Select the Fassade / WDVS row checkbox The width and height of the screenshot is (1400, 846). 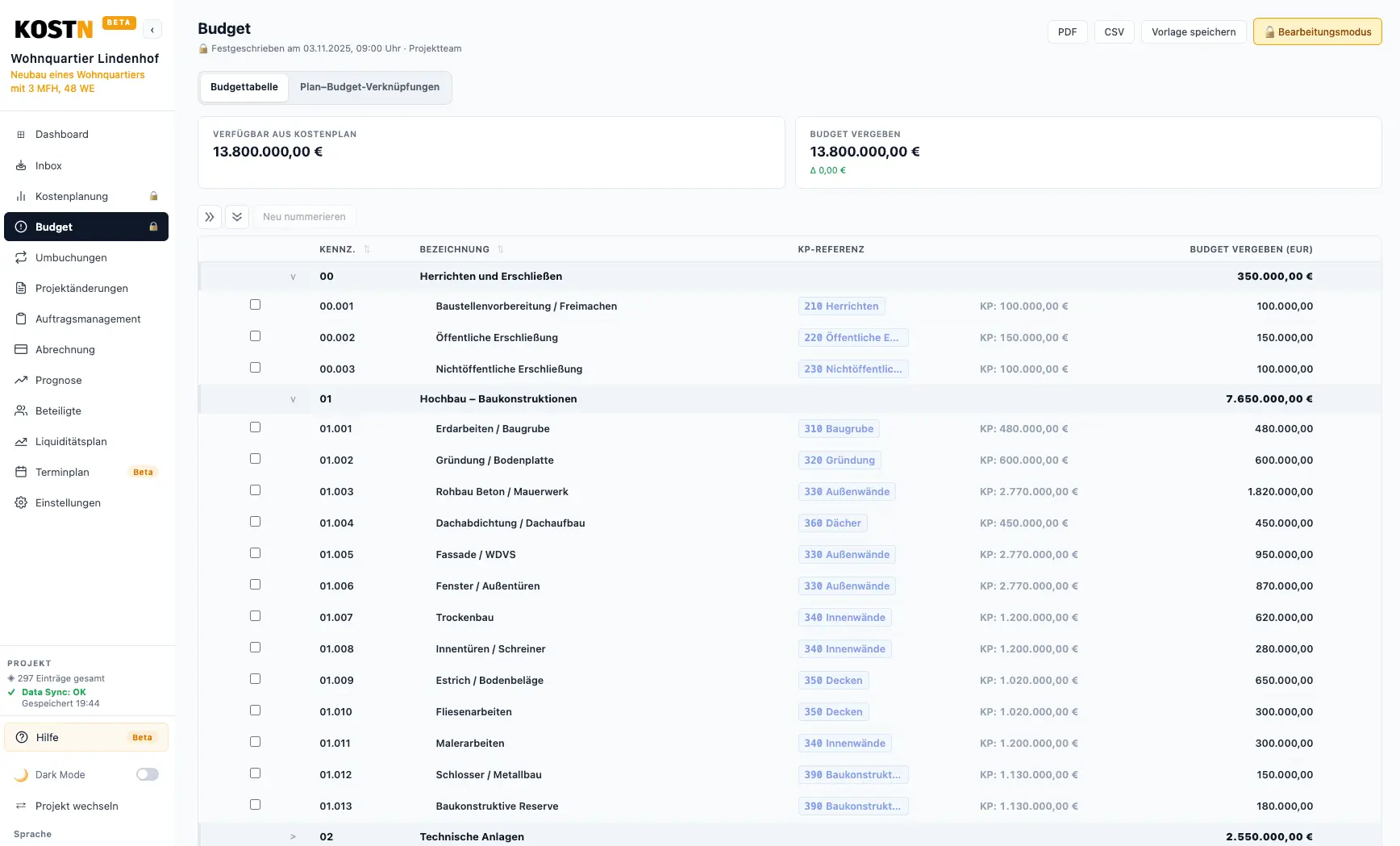pos(255,553)
